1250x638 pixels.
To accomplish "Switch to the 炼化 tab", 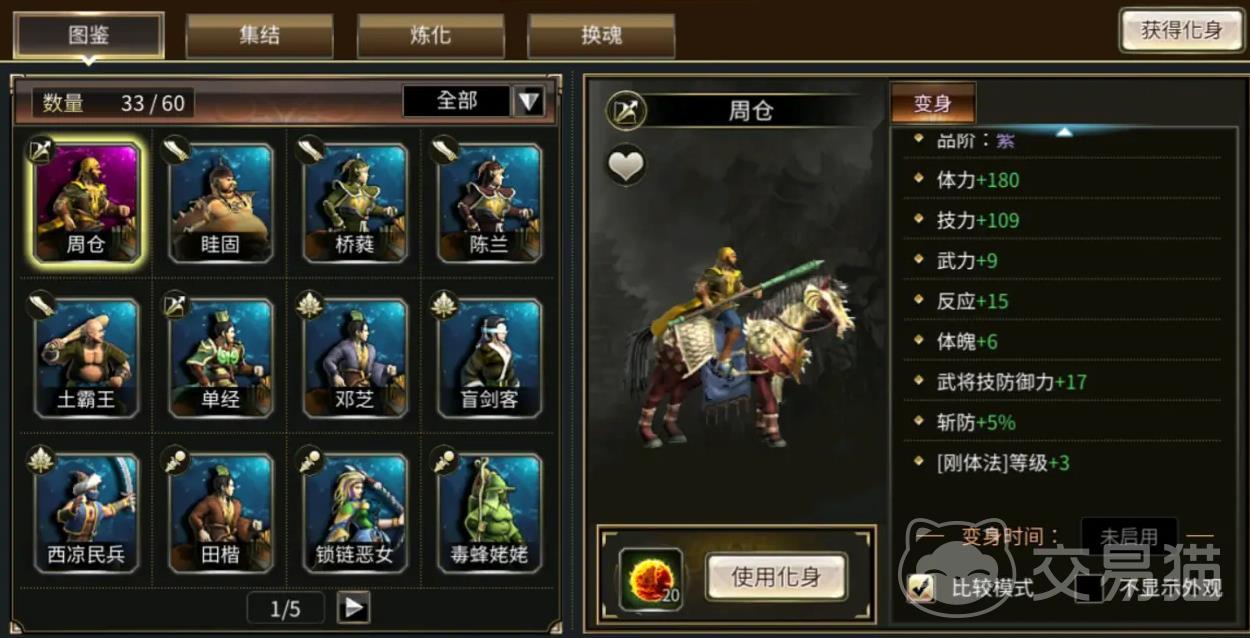I will [x=430, y=36].
